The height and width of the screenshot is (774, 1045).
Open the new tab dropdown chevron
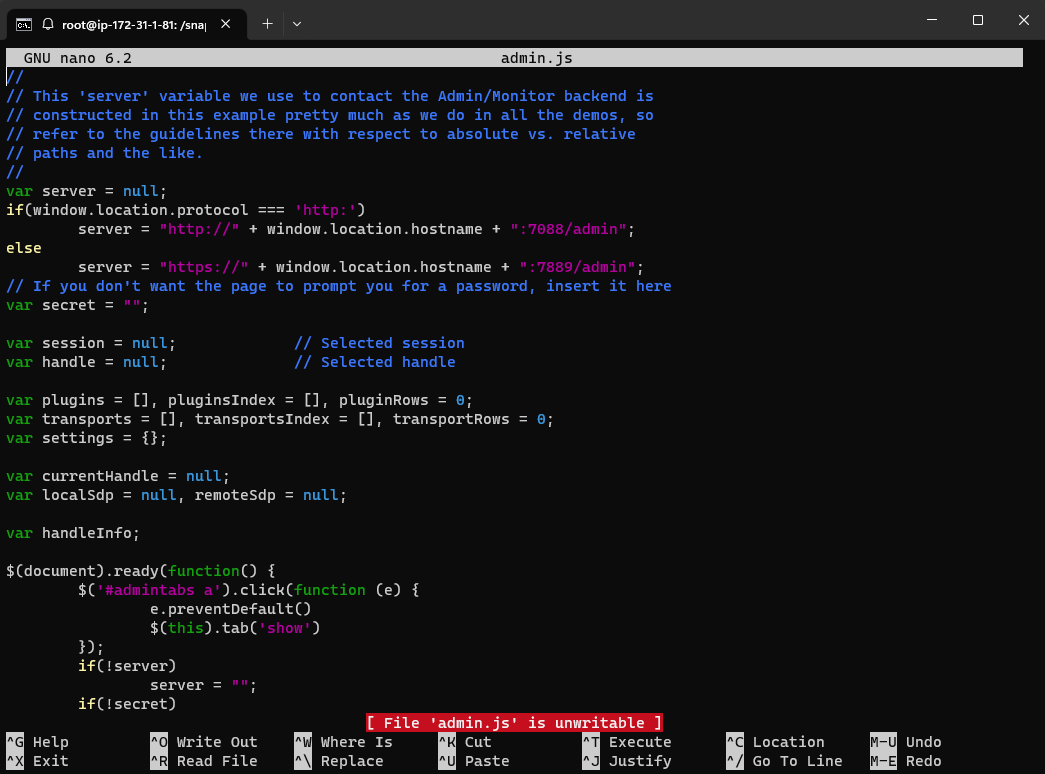(297, 24)
